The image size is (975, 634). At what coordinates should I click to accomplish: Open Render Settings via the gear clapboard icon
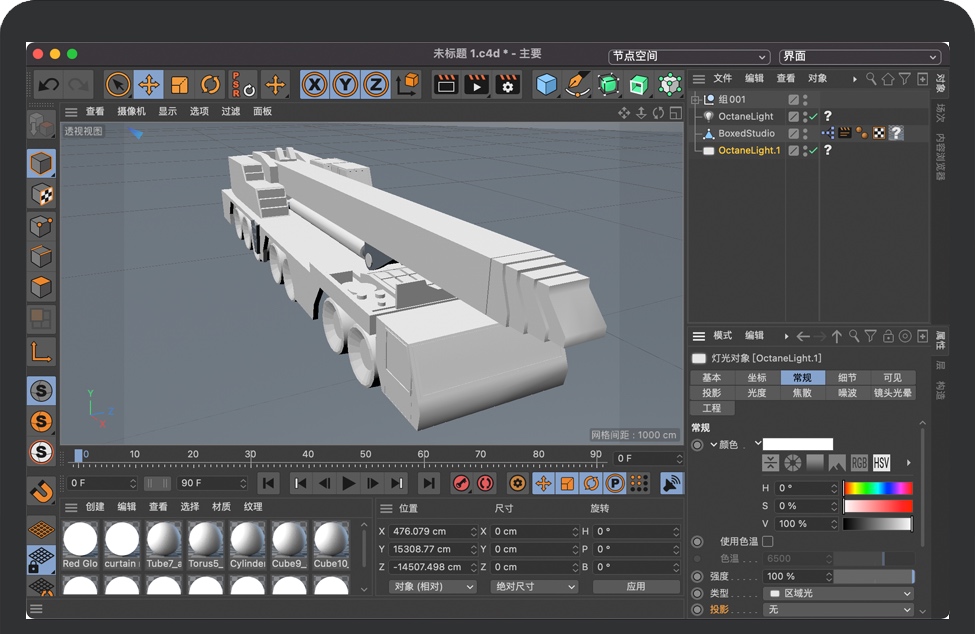(x=507, y=86)
